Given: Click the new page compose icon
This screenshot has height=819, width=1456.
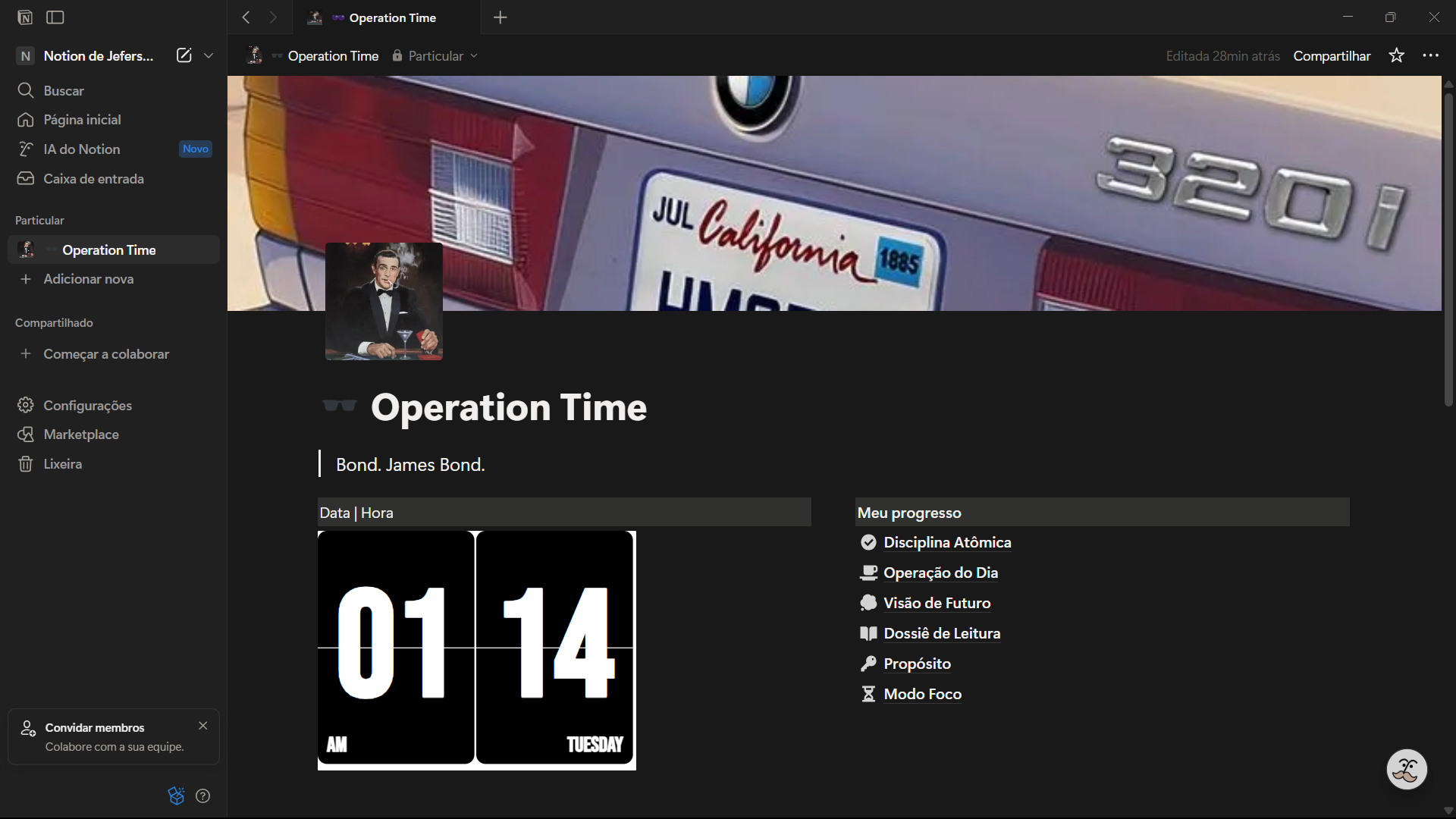Looking at the screenshot, I should click(184, 55).
